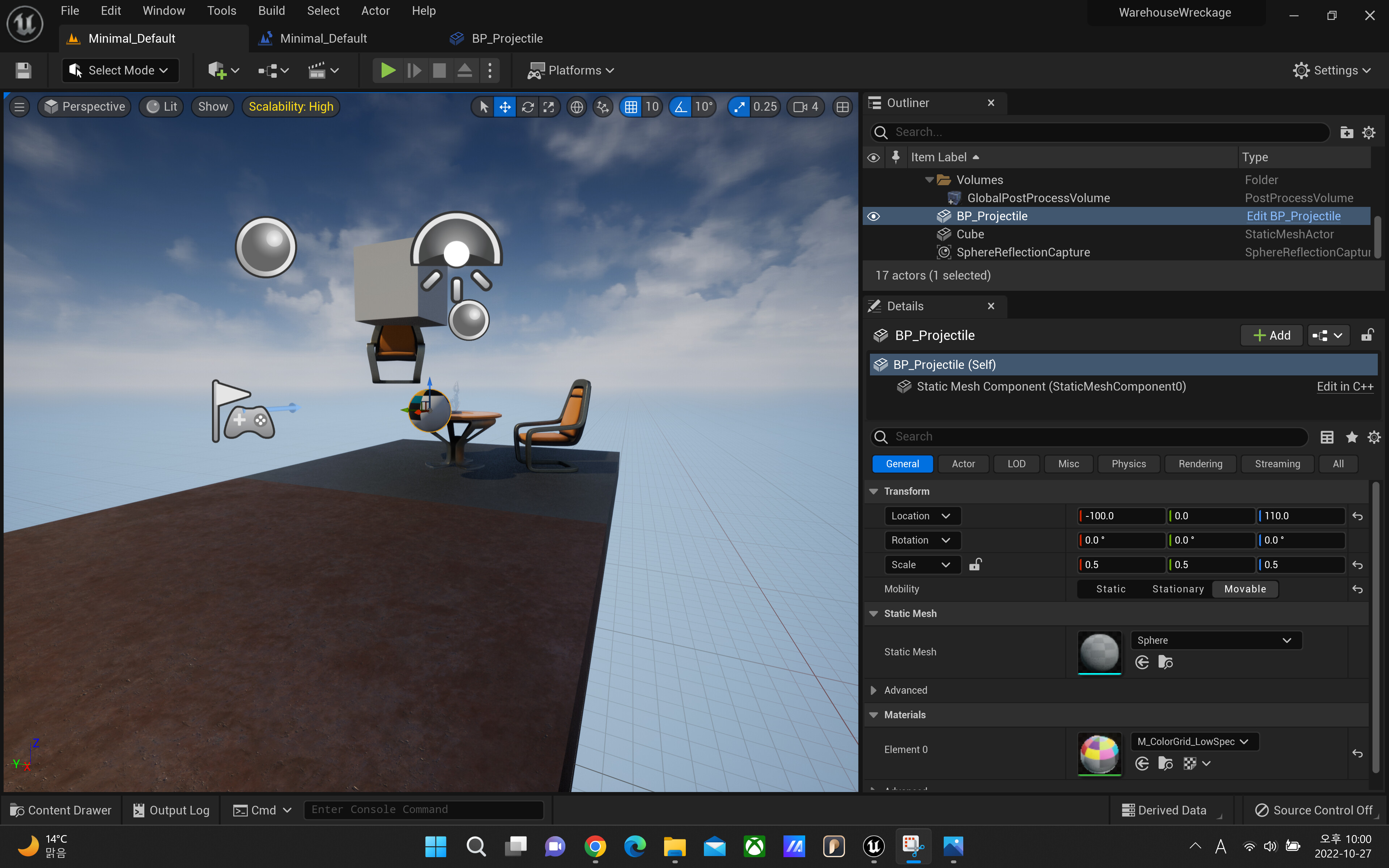Open the Build menu

point(271,11)
